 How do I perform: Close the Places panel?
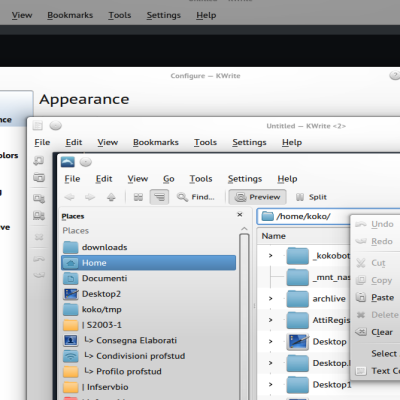point(240,215)
